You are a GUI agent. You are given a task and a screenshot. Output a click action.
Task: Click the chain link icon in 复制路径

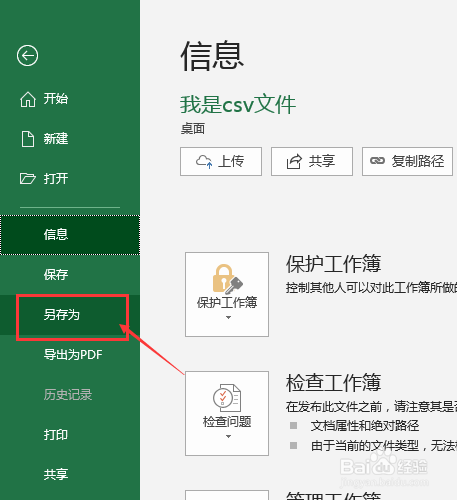377,161
